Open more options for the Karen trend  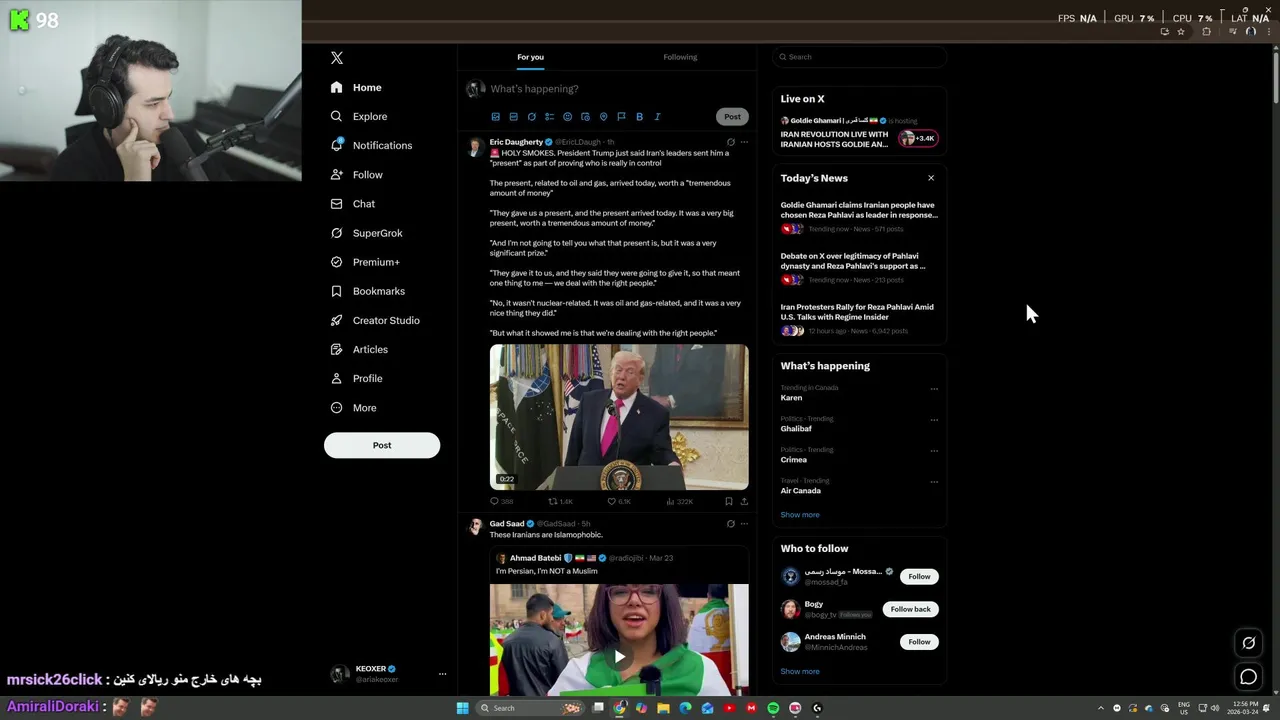[x=934, y=389]
